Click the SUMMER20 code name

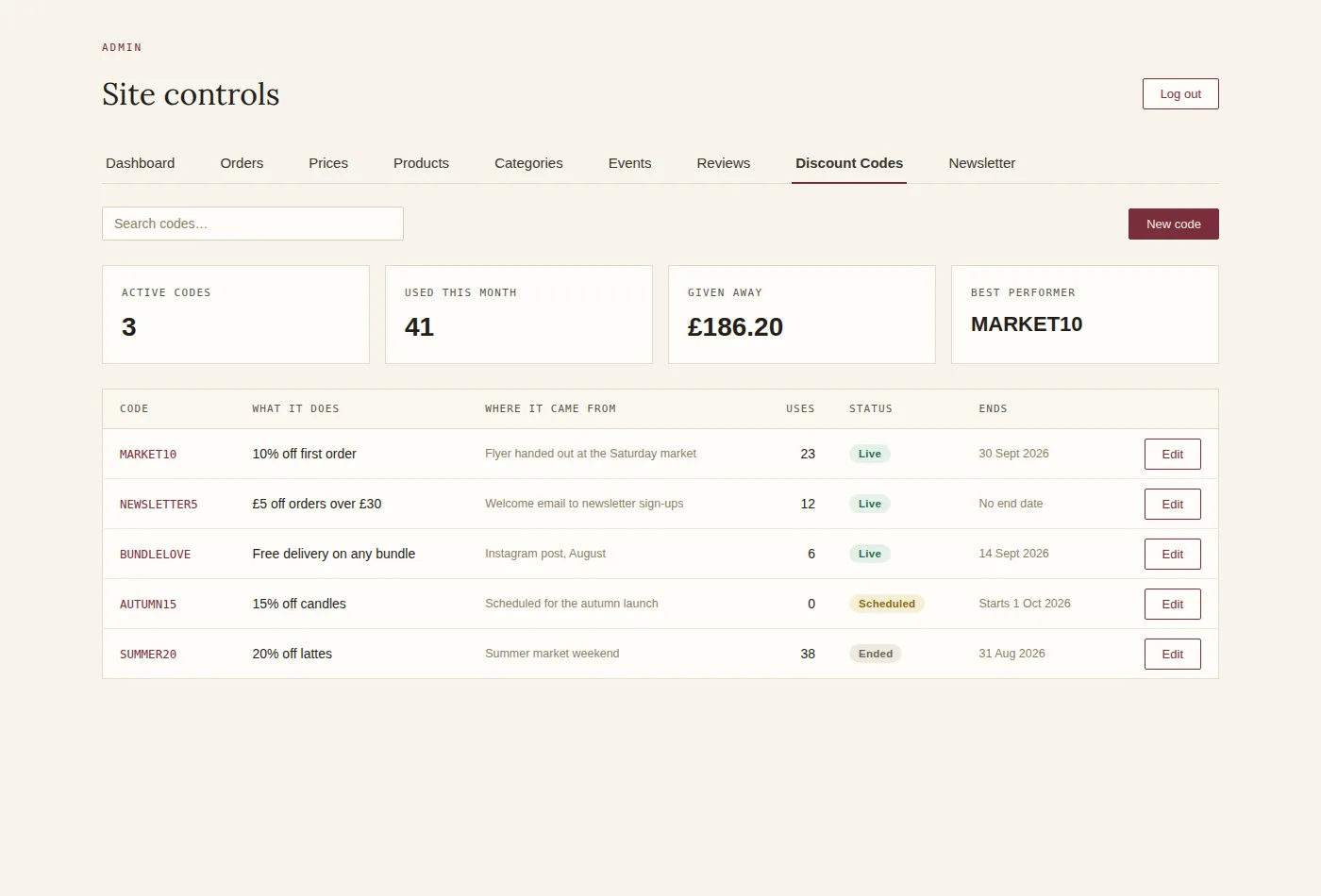tap(148, 655)
